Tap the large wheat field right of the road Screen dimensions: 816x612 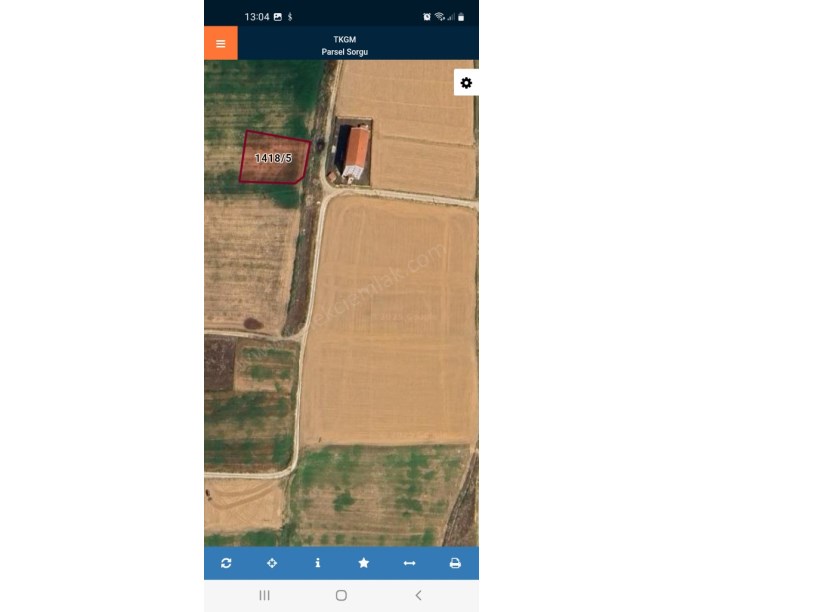click(x=390, y=320)
